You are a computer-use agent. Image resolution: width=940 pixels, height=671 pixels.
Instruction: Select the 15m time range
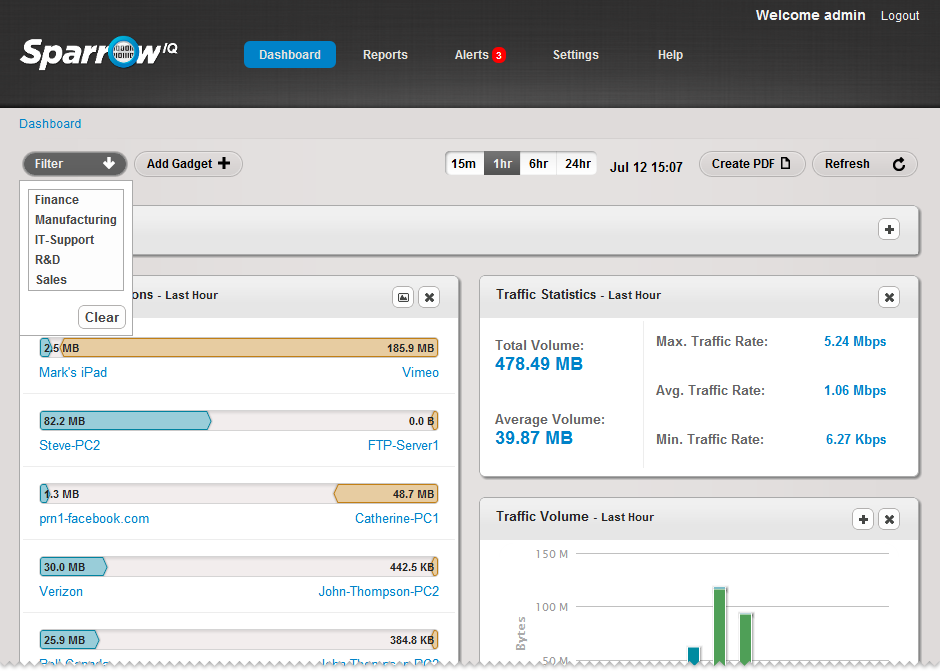pos(464,164)
